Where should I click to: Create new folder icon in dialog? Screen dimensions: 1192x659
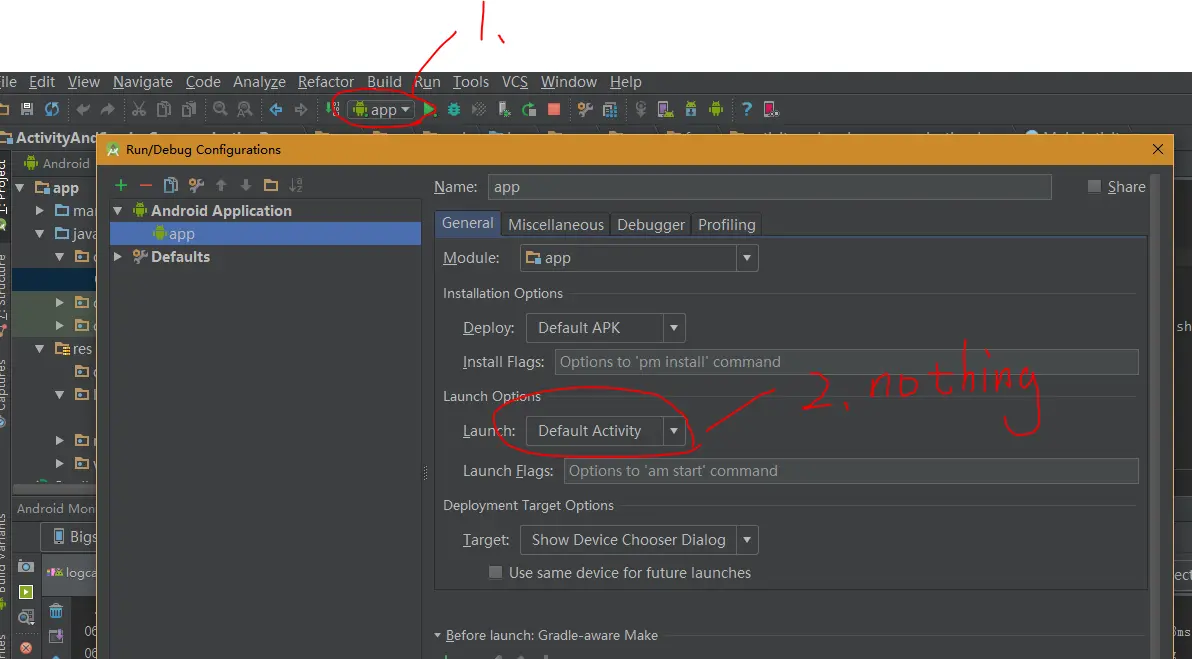[x=271, y=185]
